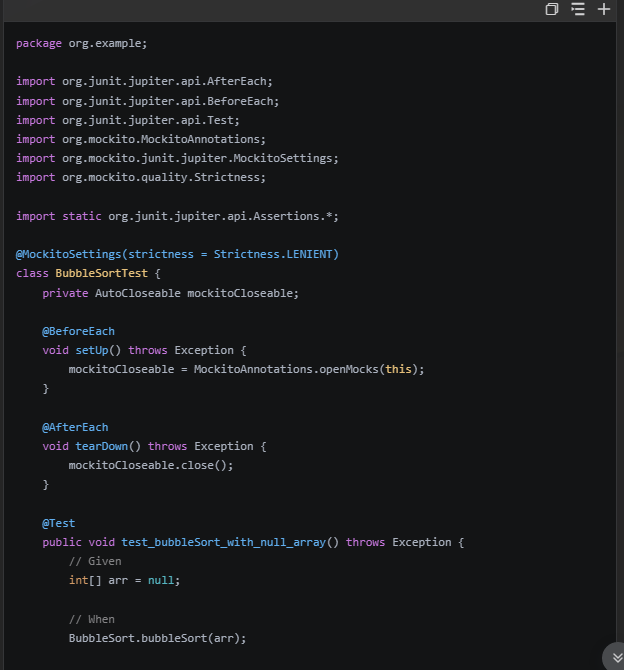The image size is (624, 670).
Task: Click the setUp method name
Action: click(98, 350)
